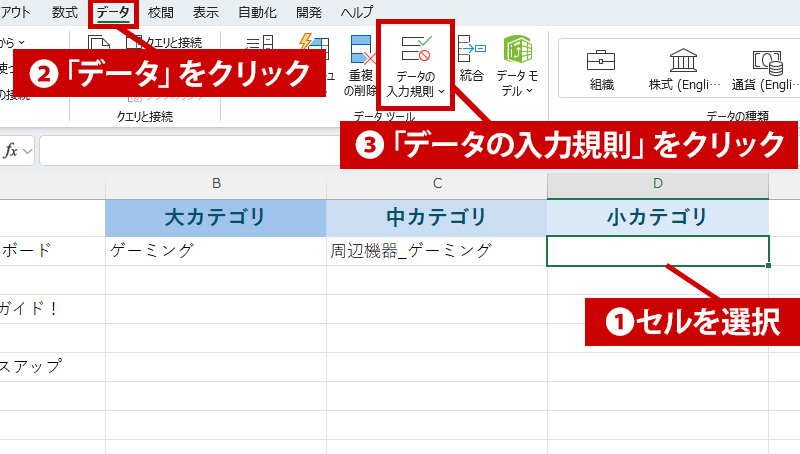The width and height of the screenshot is (800, 454).
Task: Click the cell ending with ガイド！
Action: click(53, 309)
